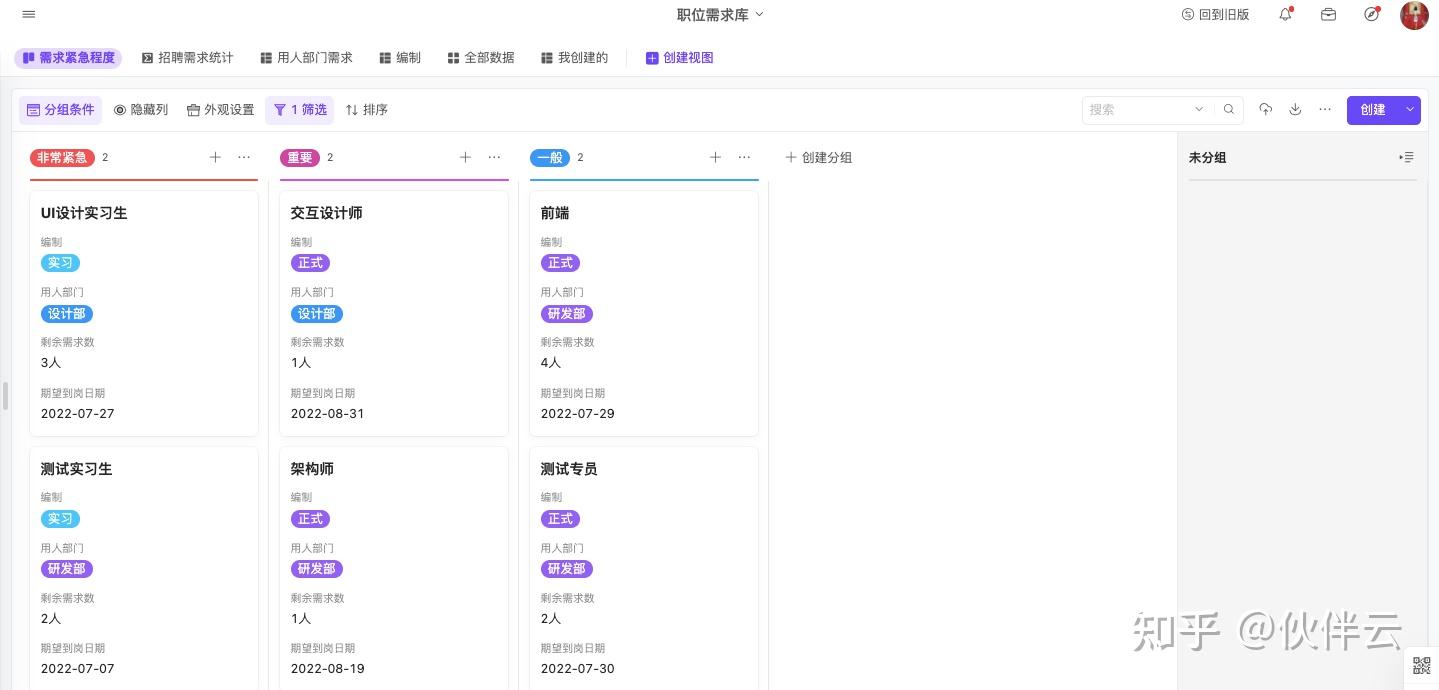
Task: Click the left sidebar collapse handle
Action: [x=5, y=395]
